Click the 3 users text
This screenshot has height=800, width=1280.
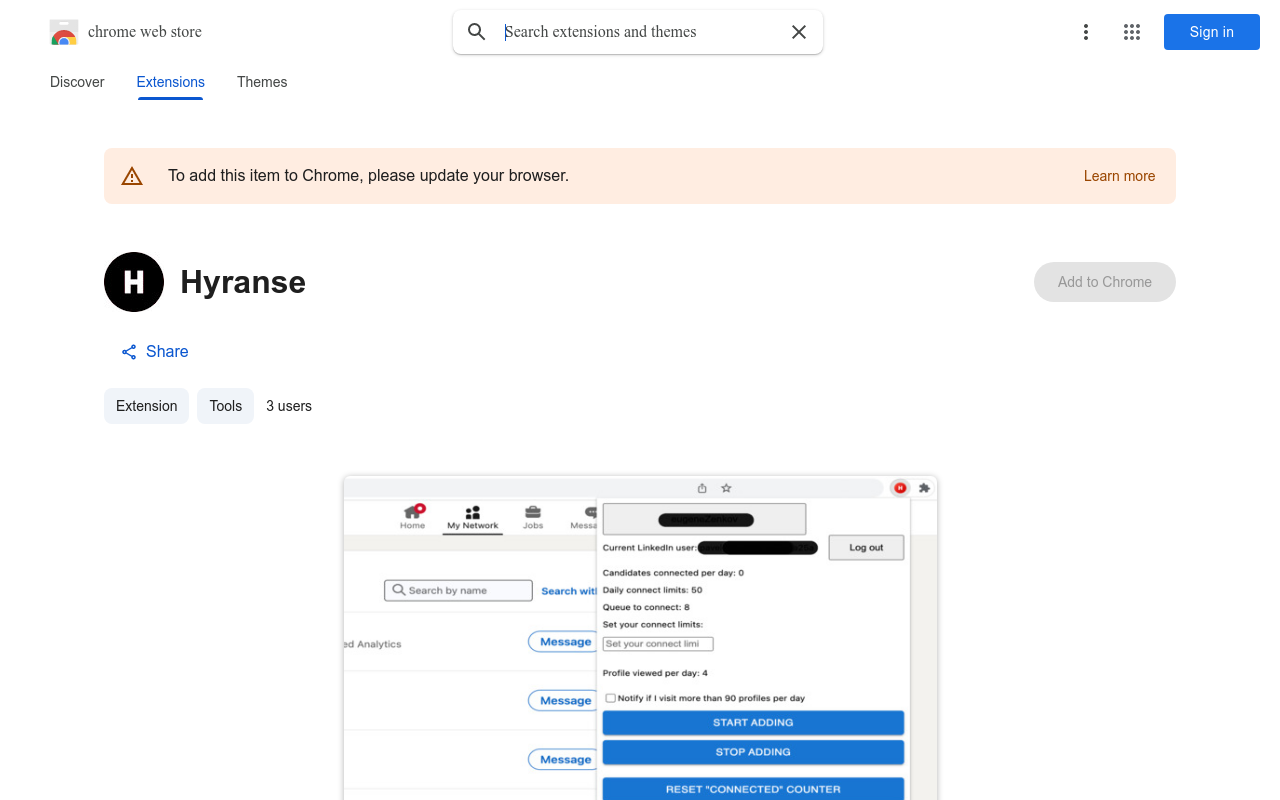coord(289,406)
